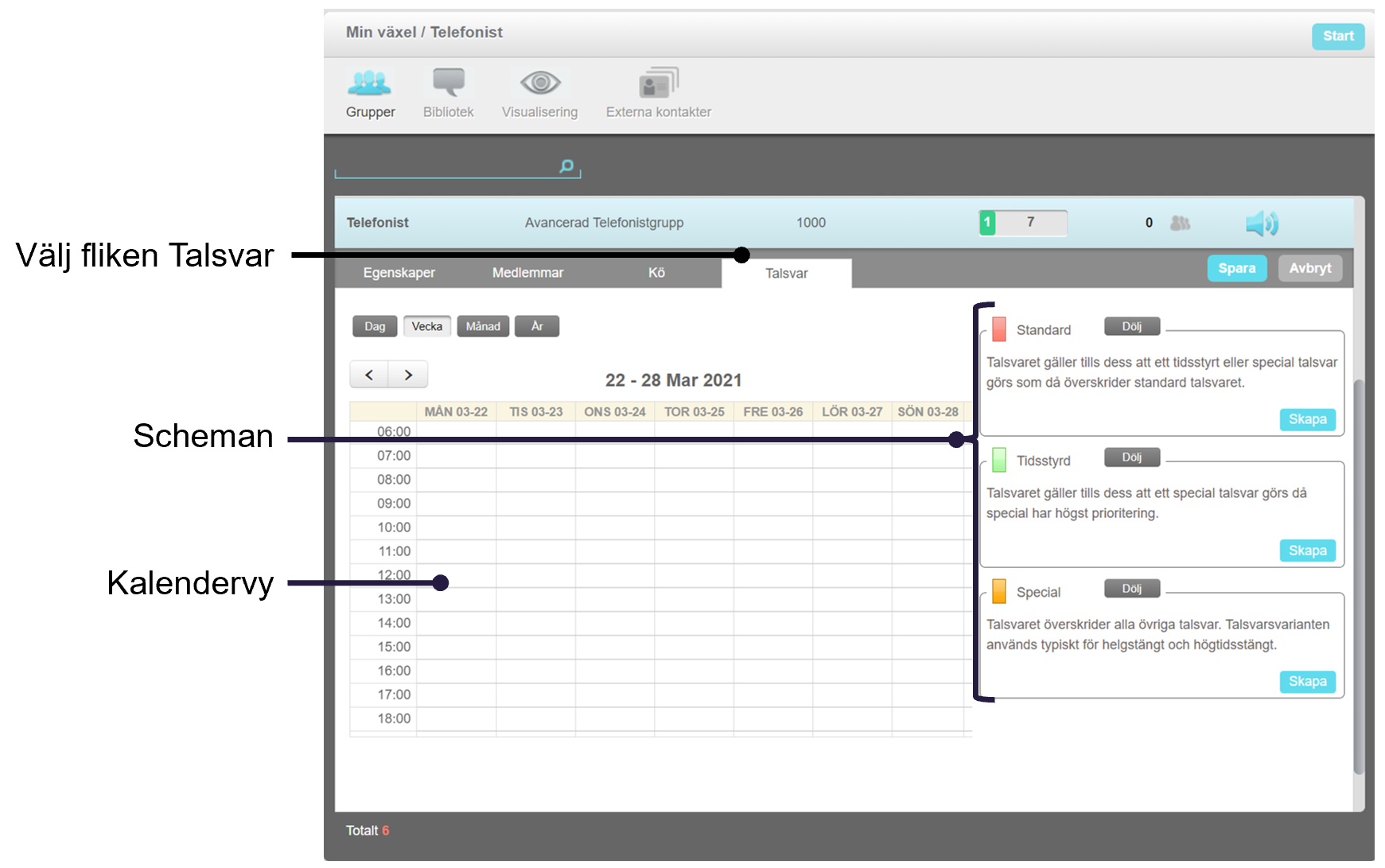Click the search magnifier icon
This screenshot has width=1385, height=868.
(566, 165)
